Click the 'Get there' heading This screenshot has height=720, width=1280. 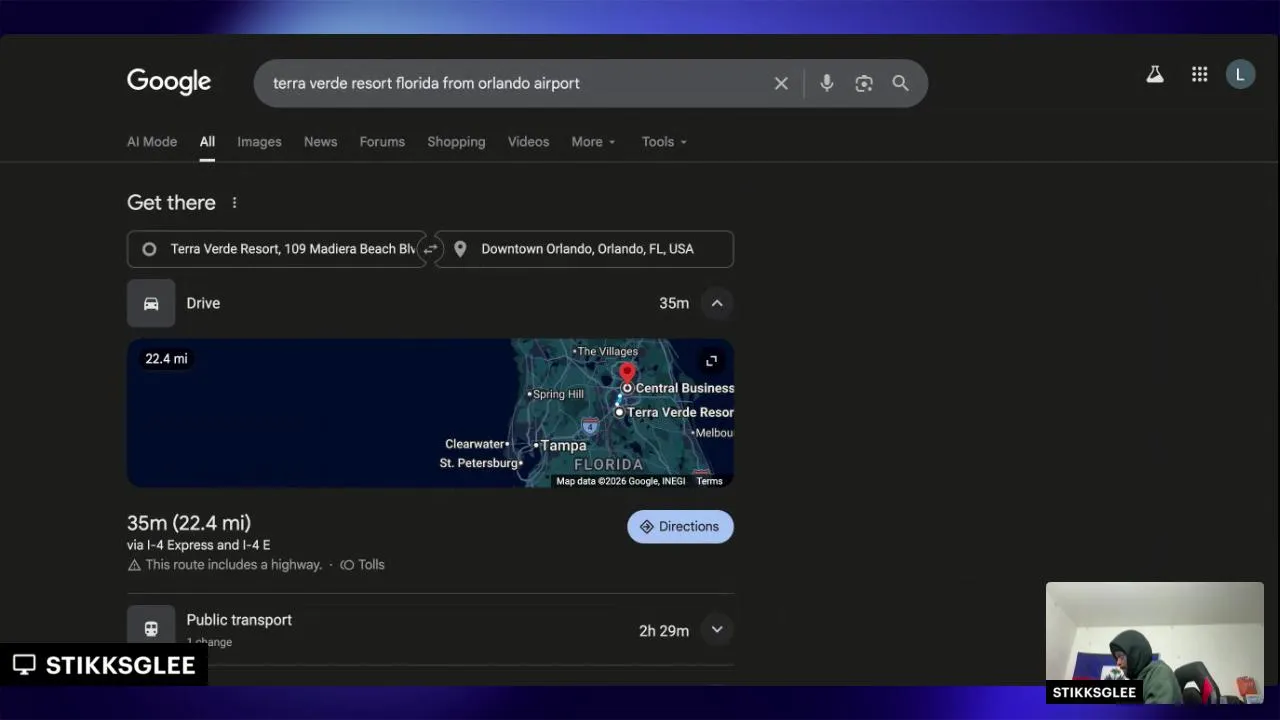tap(171, 202)
